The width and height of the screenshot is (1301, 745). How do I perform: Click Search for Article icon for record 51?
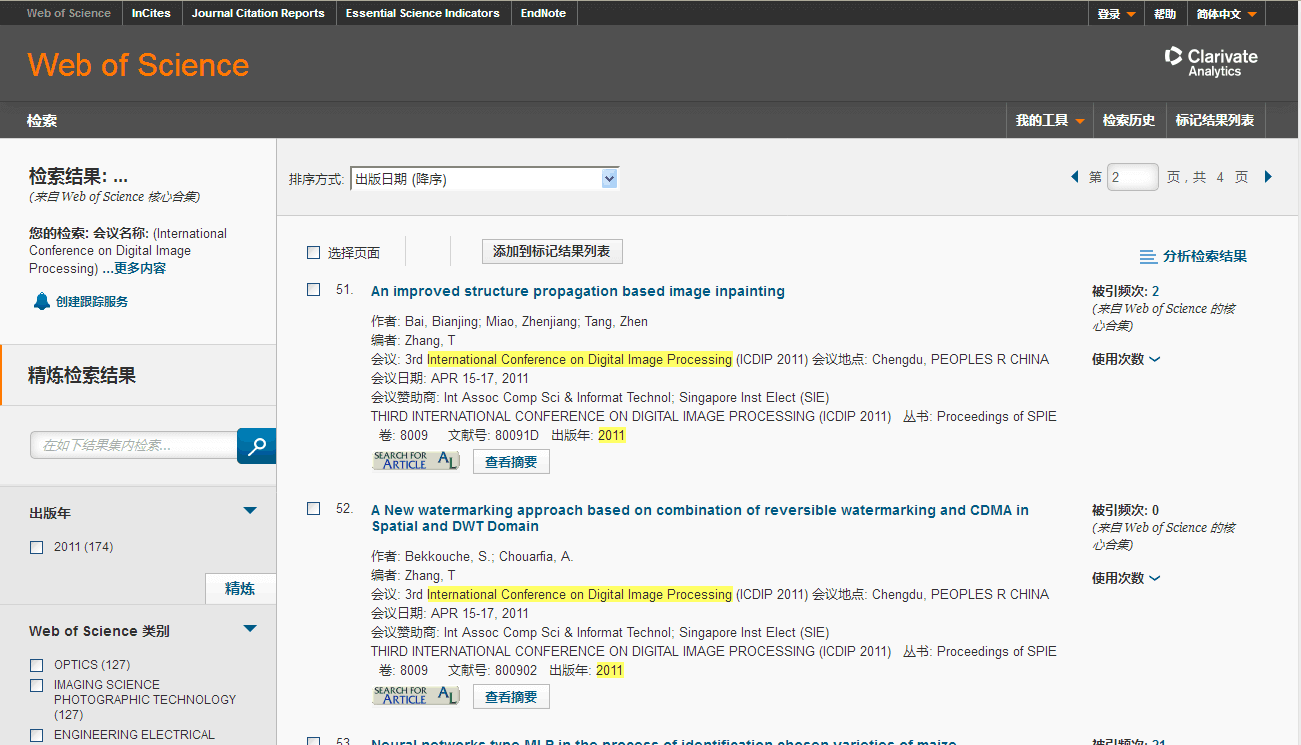(x=416, y=461)
